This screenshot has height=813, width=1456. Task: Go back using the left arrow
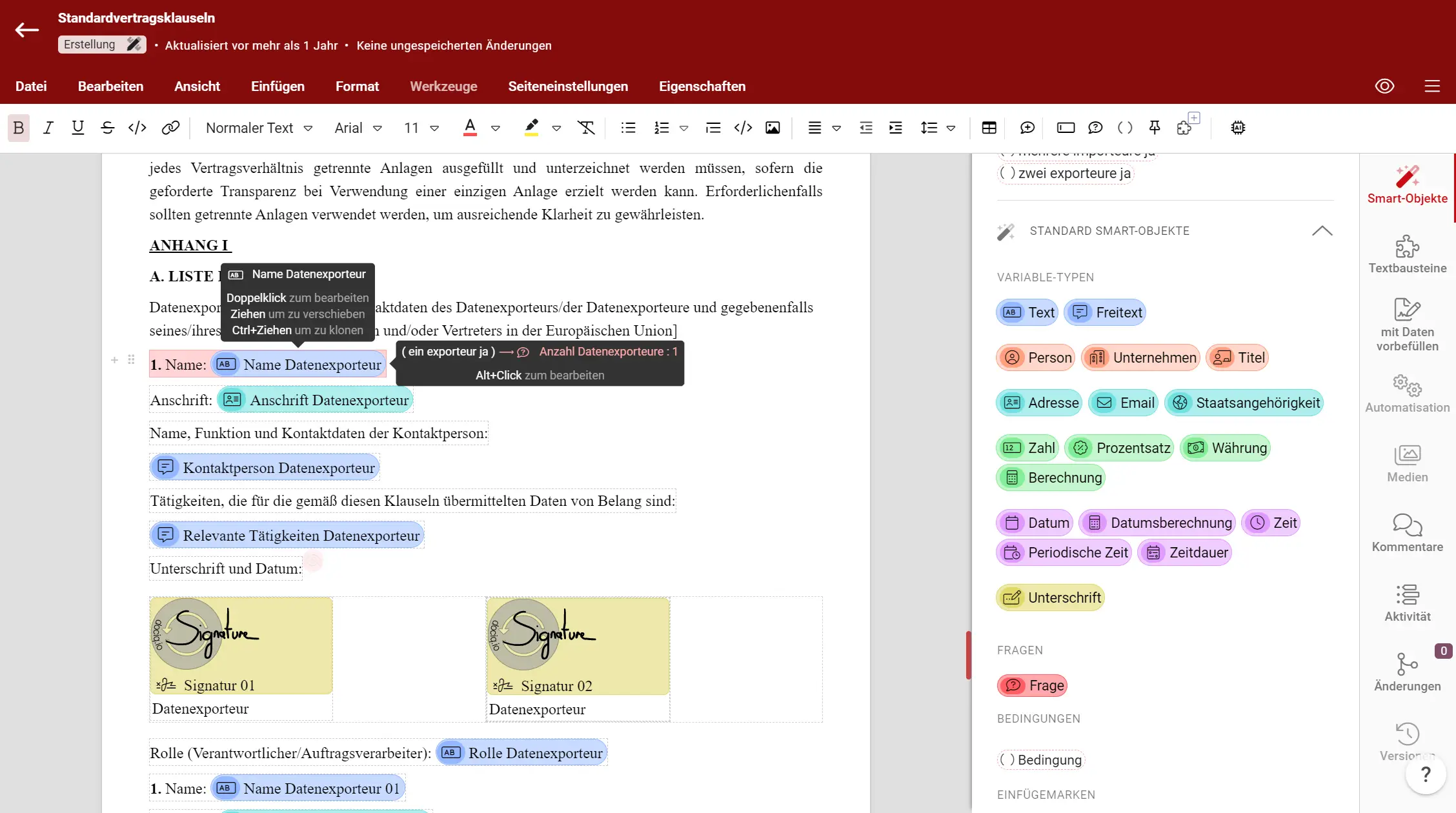pyautogui.click(x=27, y=30)
